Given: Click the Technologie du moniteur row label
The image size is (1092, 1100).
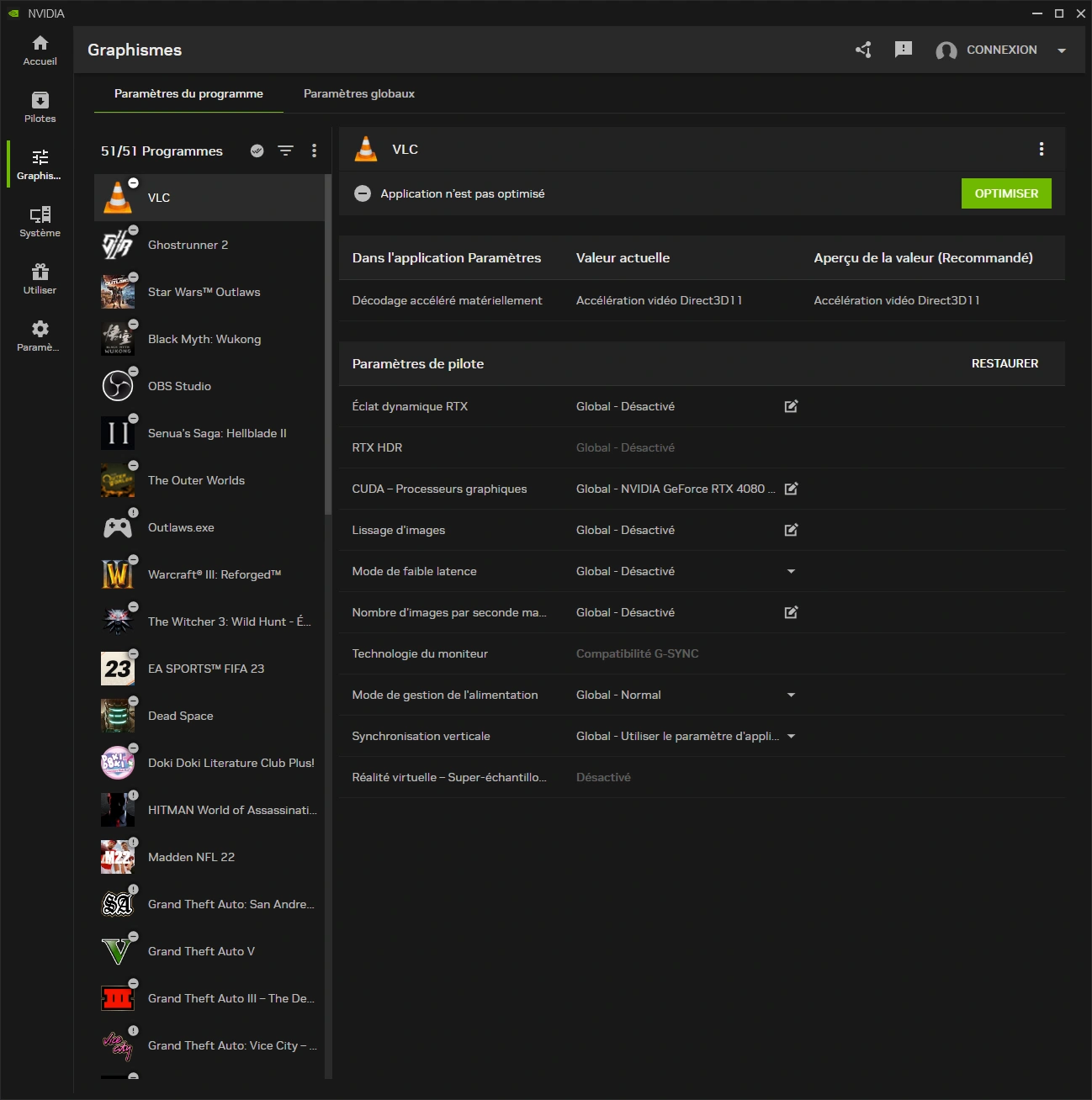Looking at the screenshot, I should (x=420, y=653).
